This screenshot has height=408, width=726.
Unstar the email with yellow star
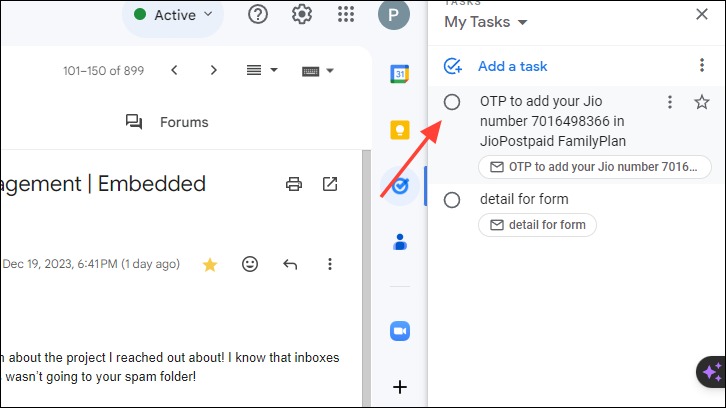pos(210,264)
